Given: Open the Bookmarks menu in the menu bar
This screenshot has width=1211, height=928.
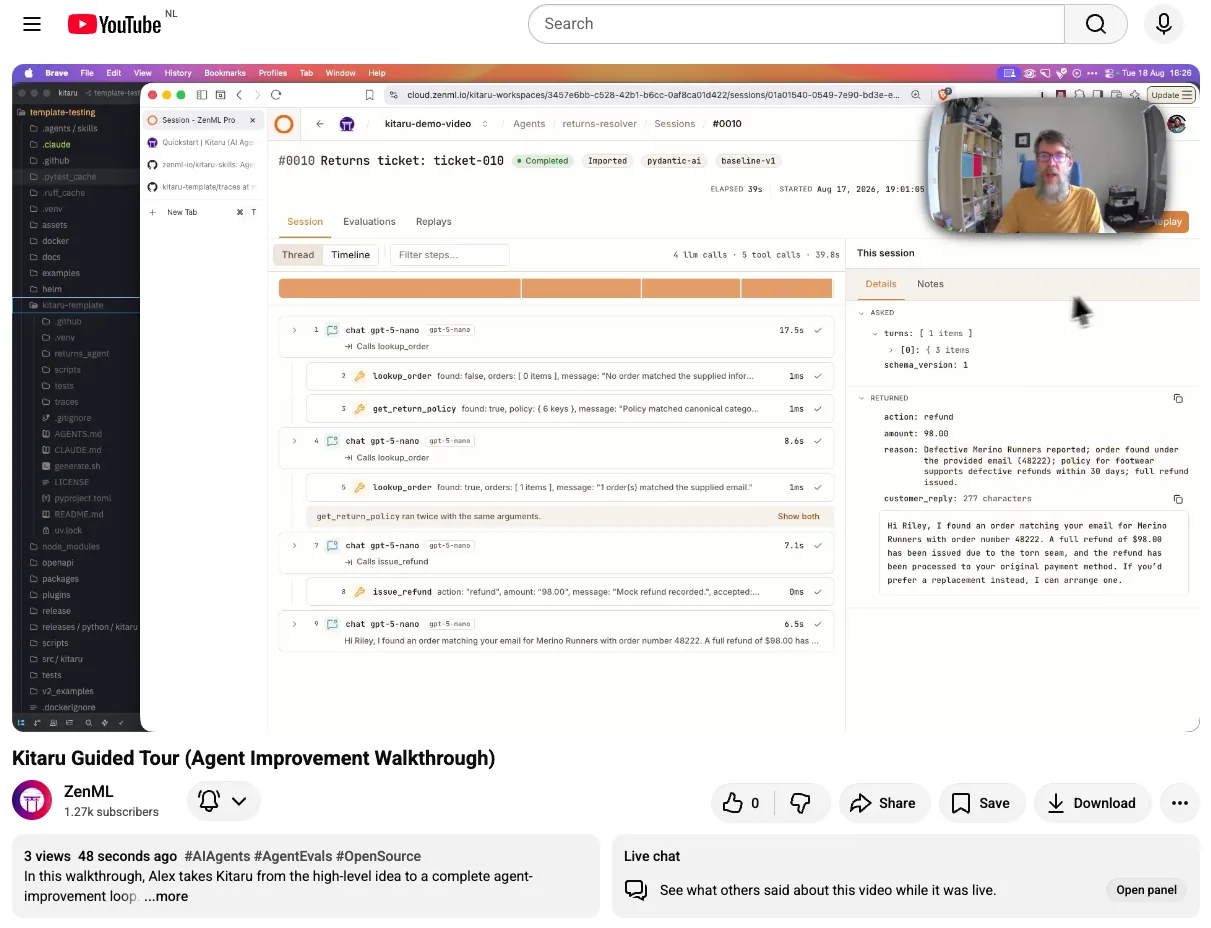Looking at the screenshot, I should point(225,73).
